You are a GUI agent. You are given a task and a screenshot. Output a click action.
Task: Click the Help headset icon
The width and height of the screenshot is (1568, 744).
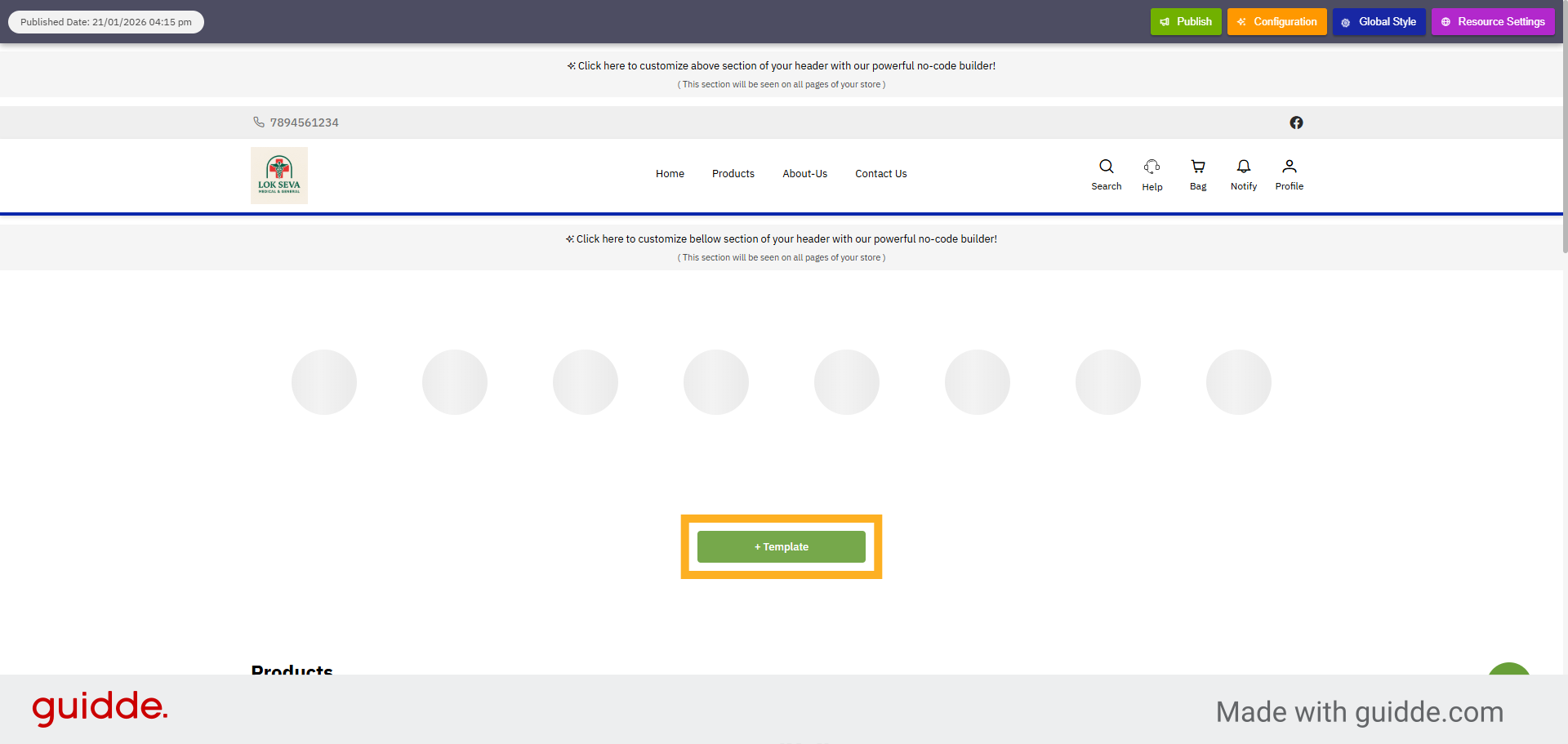(x=1151, y=167)
